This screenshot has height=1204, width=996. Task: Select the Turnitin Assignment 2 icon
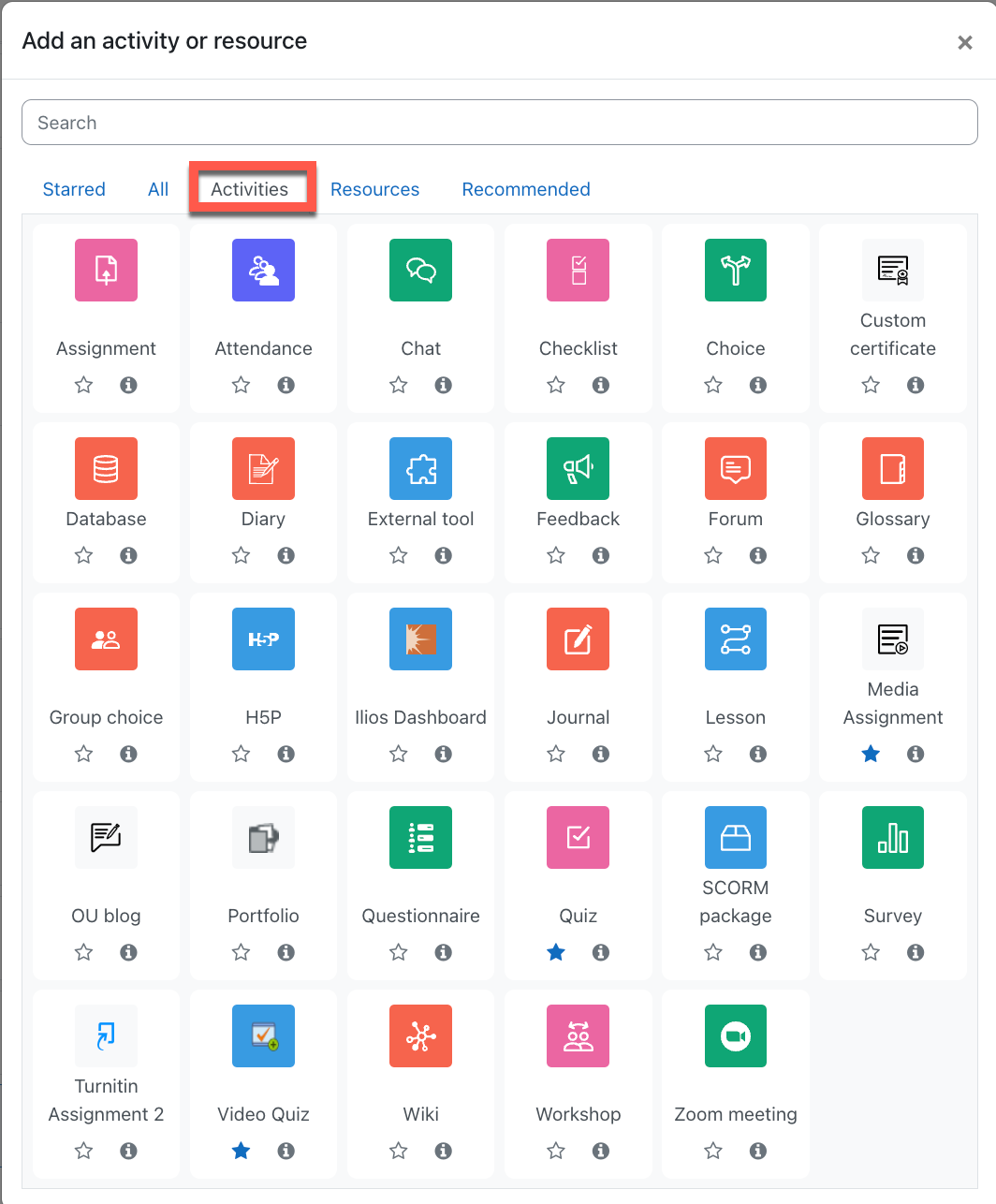pos(106,1035)
